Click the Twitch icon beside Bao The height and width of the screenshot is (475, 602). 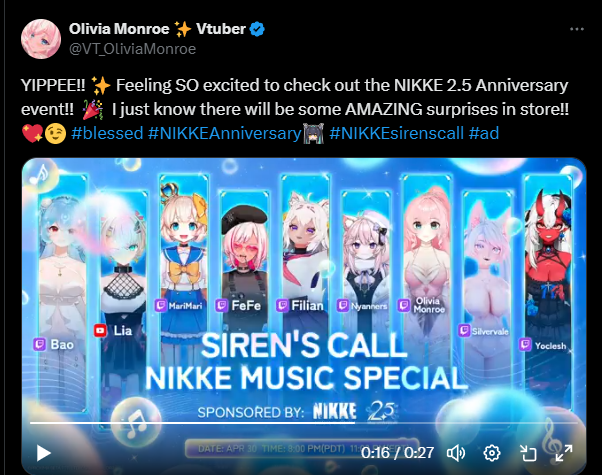tap(40, 344)
